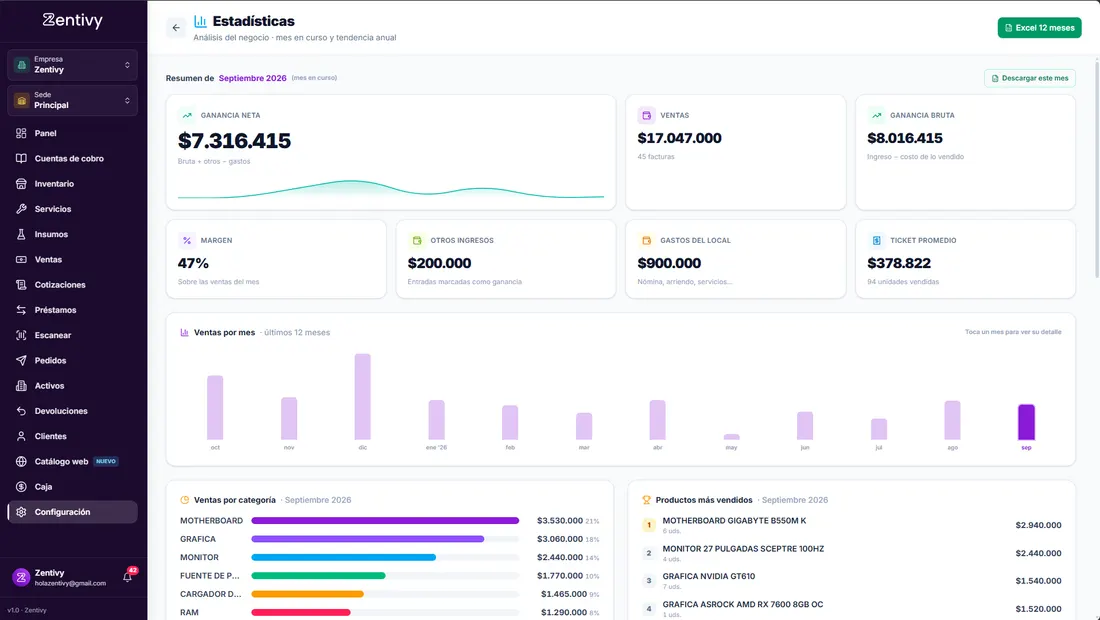The image size is (1100, 620).
Task: Click GRAFICA NVIDIA GT610 product row
Action: point(852,581)
